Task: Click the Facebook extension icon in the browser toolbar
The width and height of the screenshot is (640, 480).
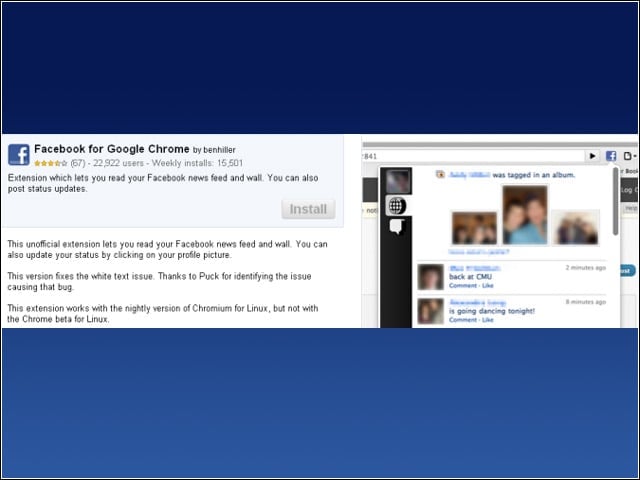Action: click(x=611, y=156)
